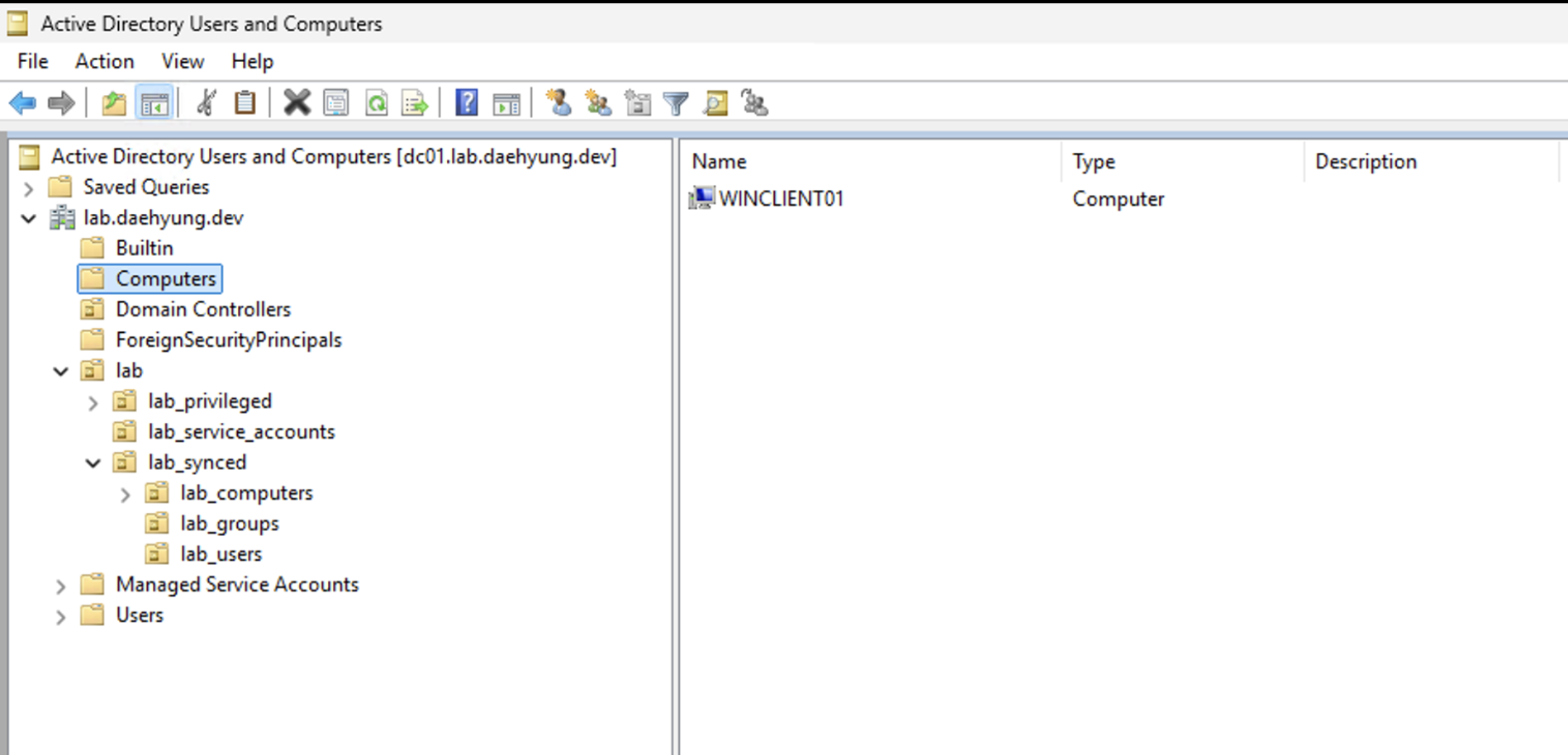The image size is (1568, 755).
Task: Open the Action menu
Action: [x=104, y=61]
